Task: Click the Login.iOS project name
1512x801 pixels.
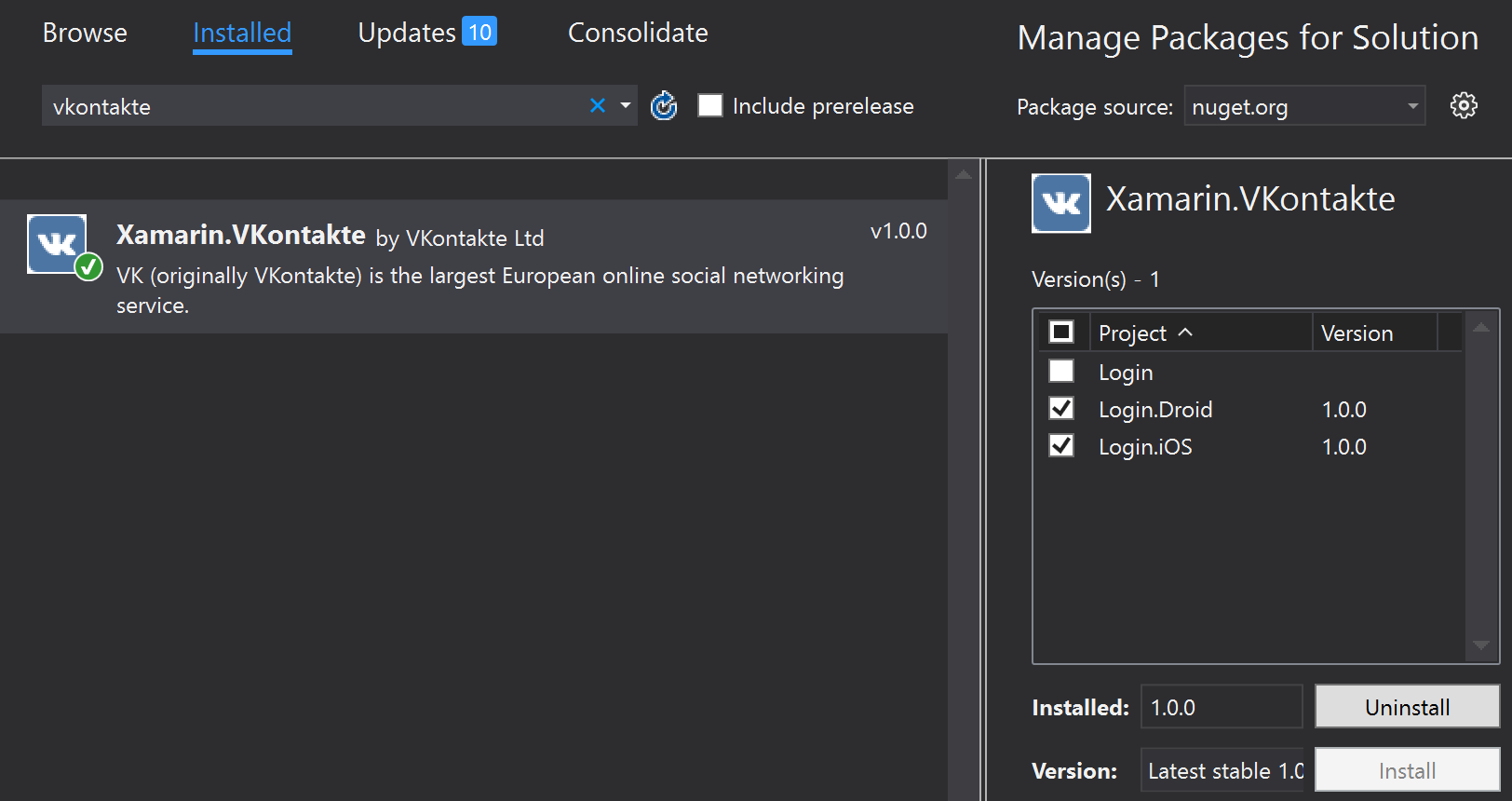Action: click(x=1145, y=446)
